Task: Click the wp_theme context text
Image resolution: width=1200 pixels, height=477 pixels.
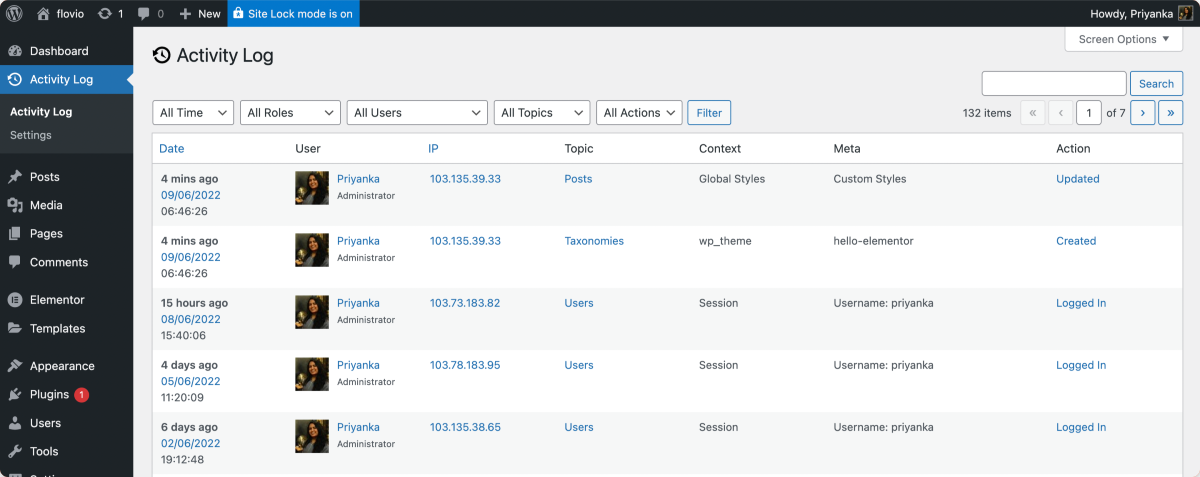Action: (x=725, y=241)
